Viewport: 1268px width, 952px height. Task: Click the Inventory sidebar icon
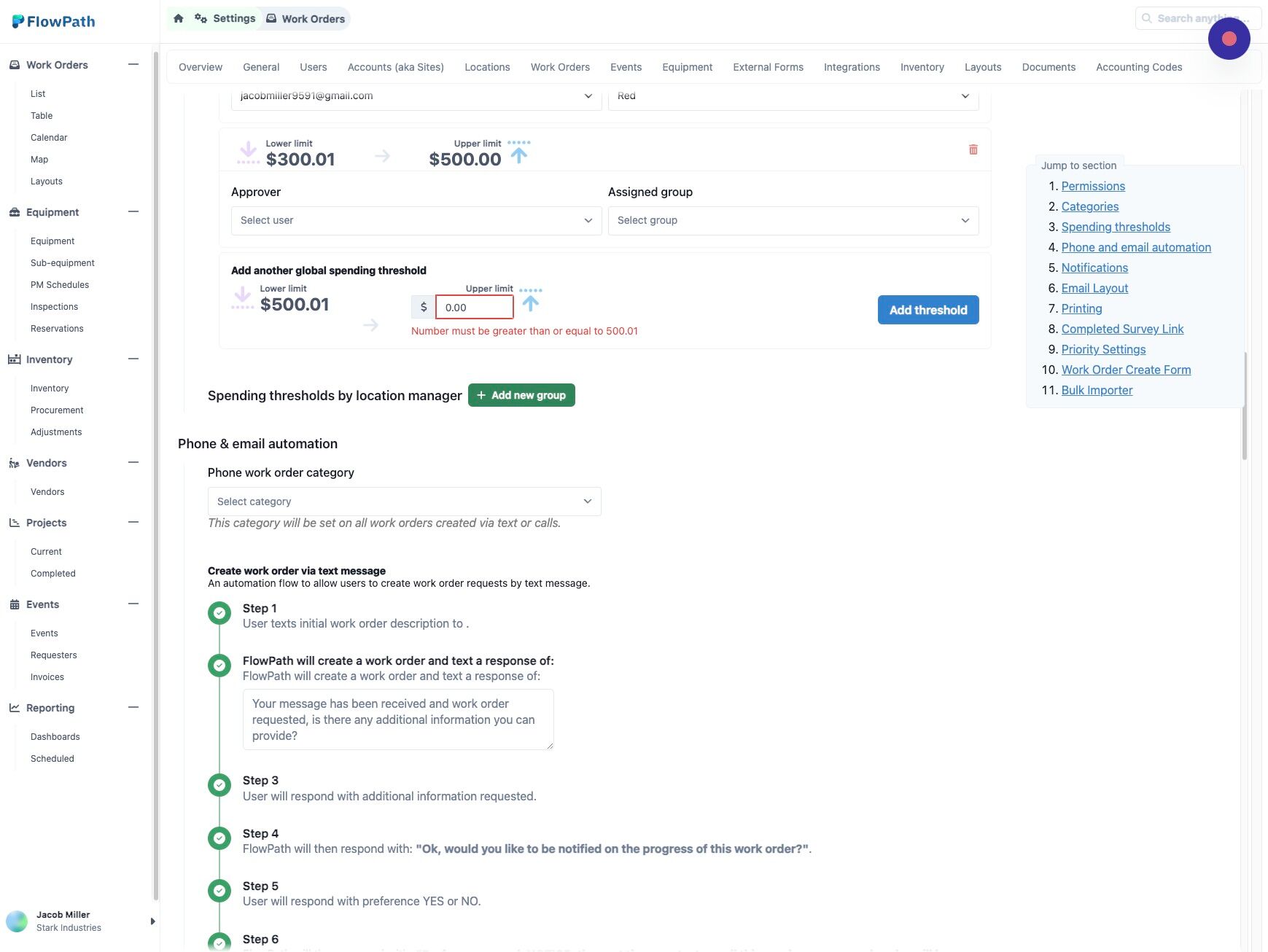pos(14,359)
